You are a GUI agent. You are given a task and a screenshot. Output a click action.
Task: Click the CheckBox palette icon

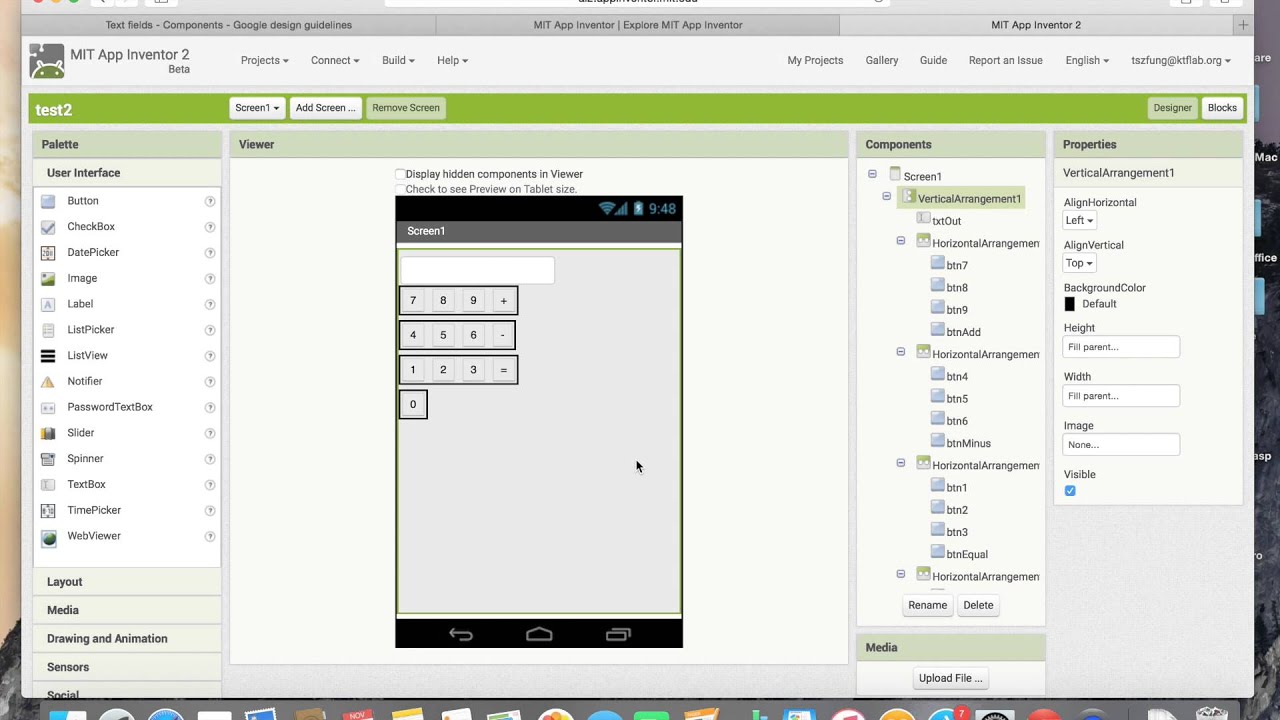(x=48, y=227)
